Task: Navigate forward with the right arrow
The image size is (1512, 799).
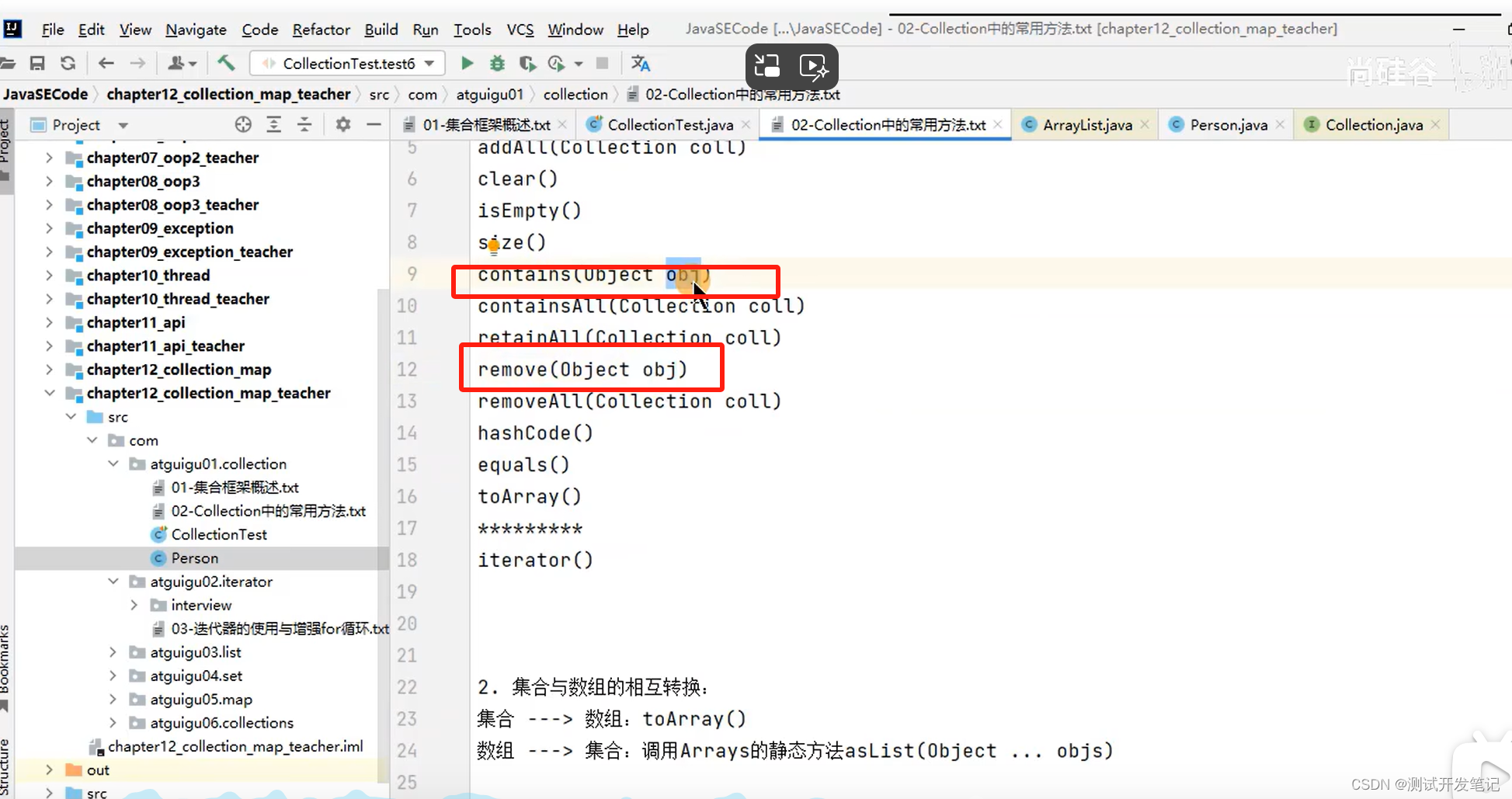Action: click(x=137, y=63)
